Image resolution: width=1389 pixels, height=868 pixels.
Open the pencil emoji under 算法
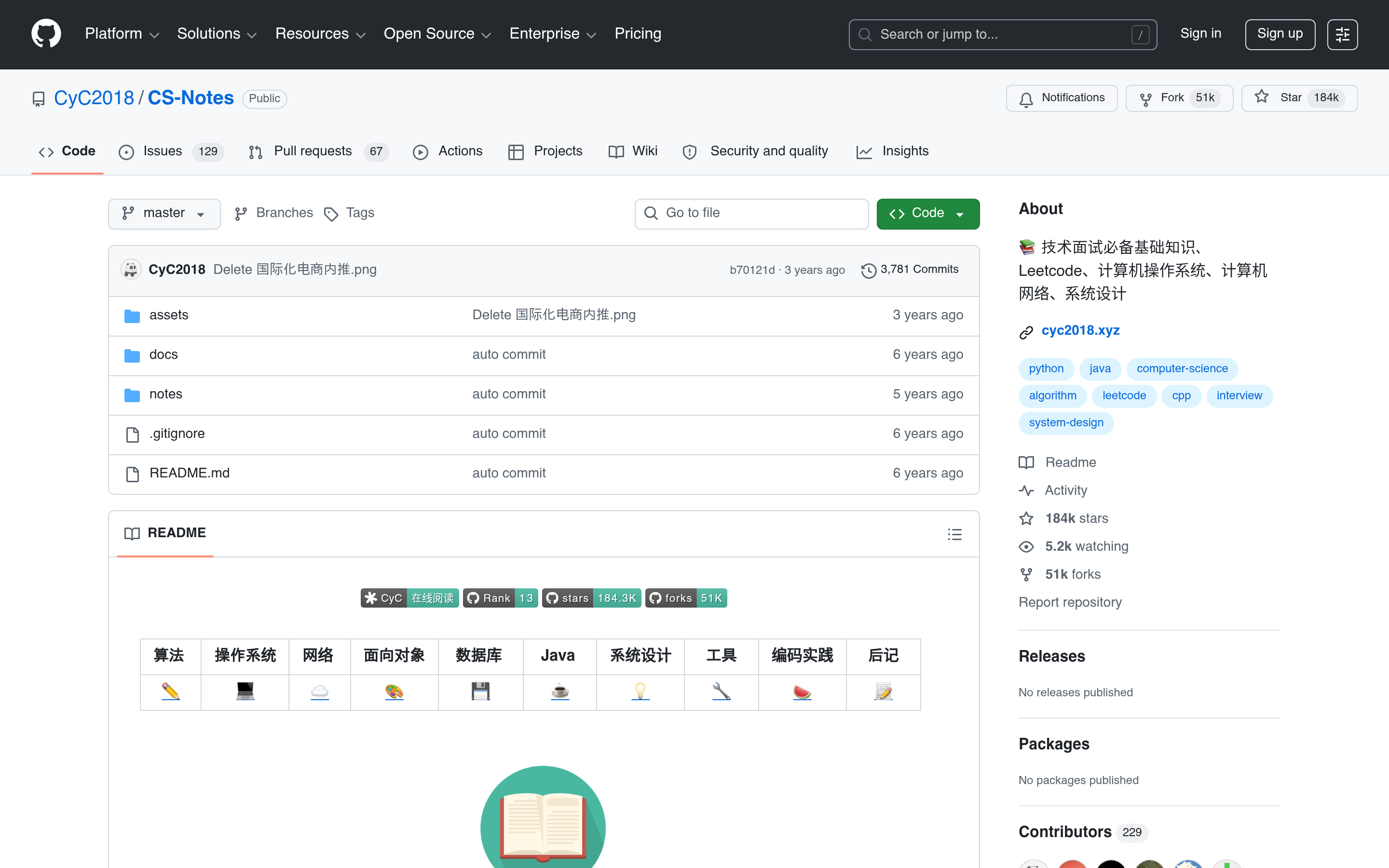(x=170, y=691)
